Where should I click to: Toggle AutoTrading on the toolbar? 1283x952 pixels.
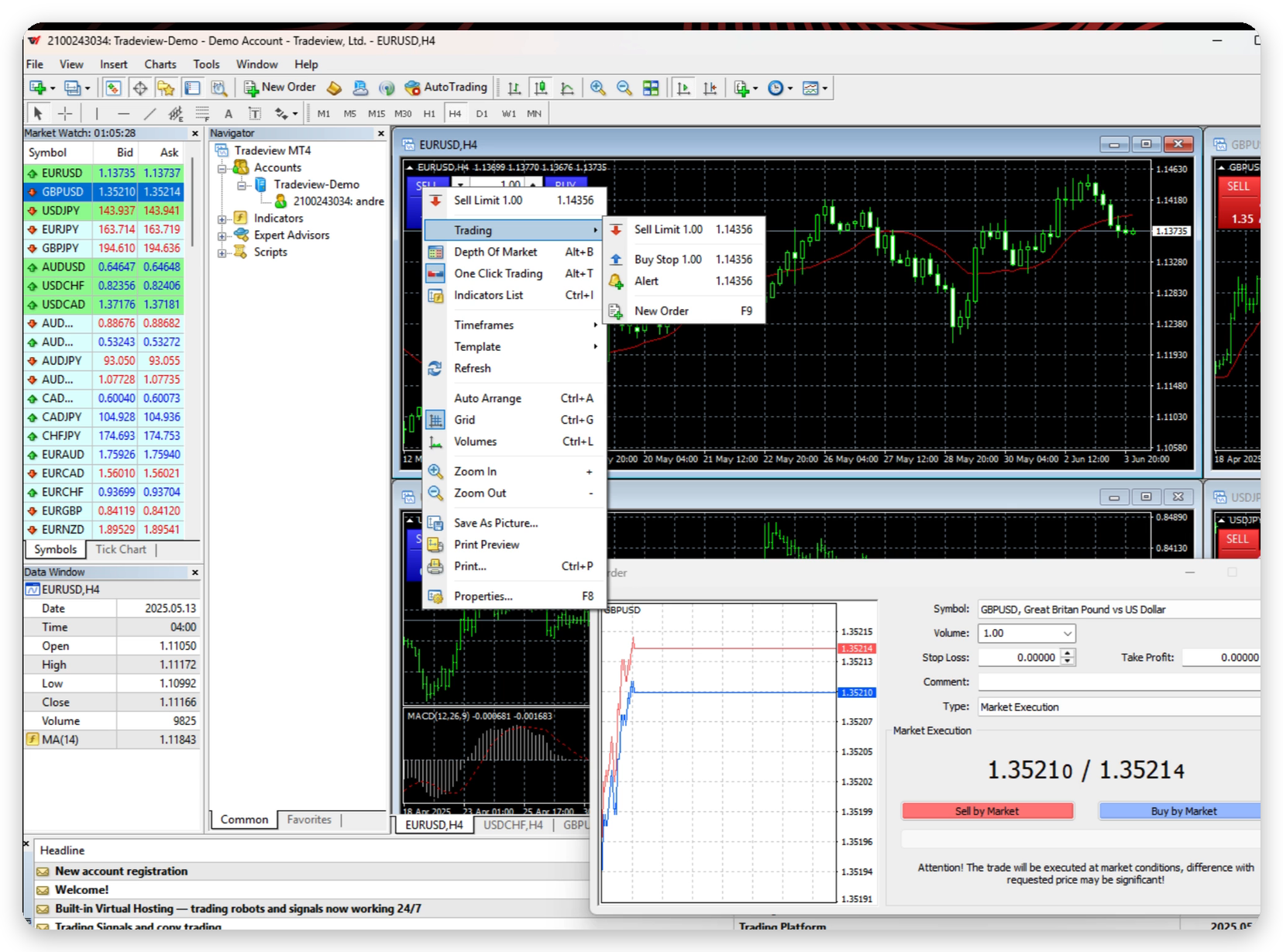point(446,88)
